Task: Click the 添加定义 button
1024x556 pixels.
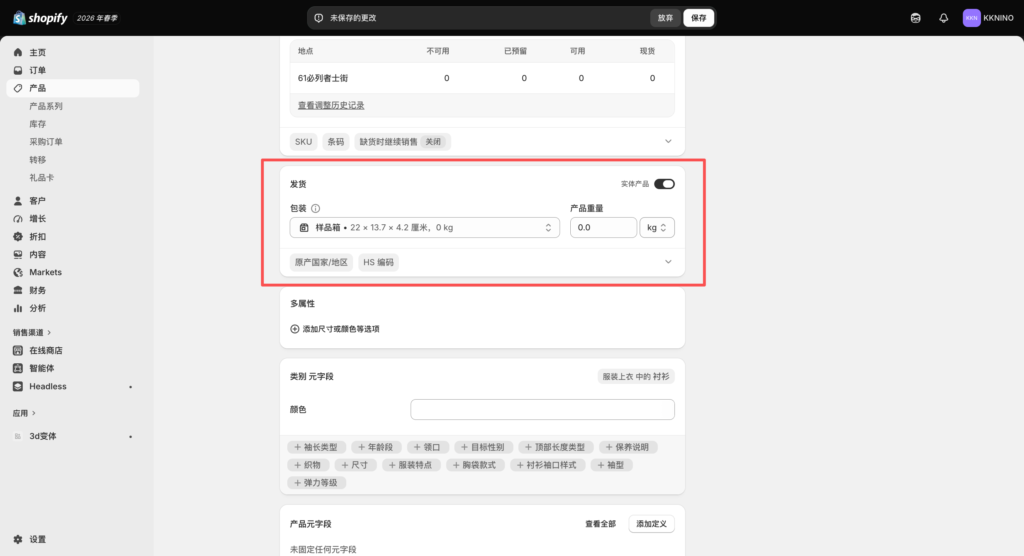Action: (651, 524)
